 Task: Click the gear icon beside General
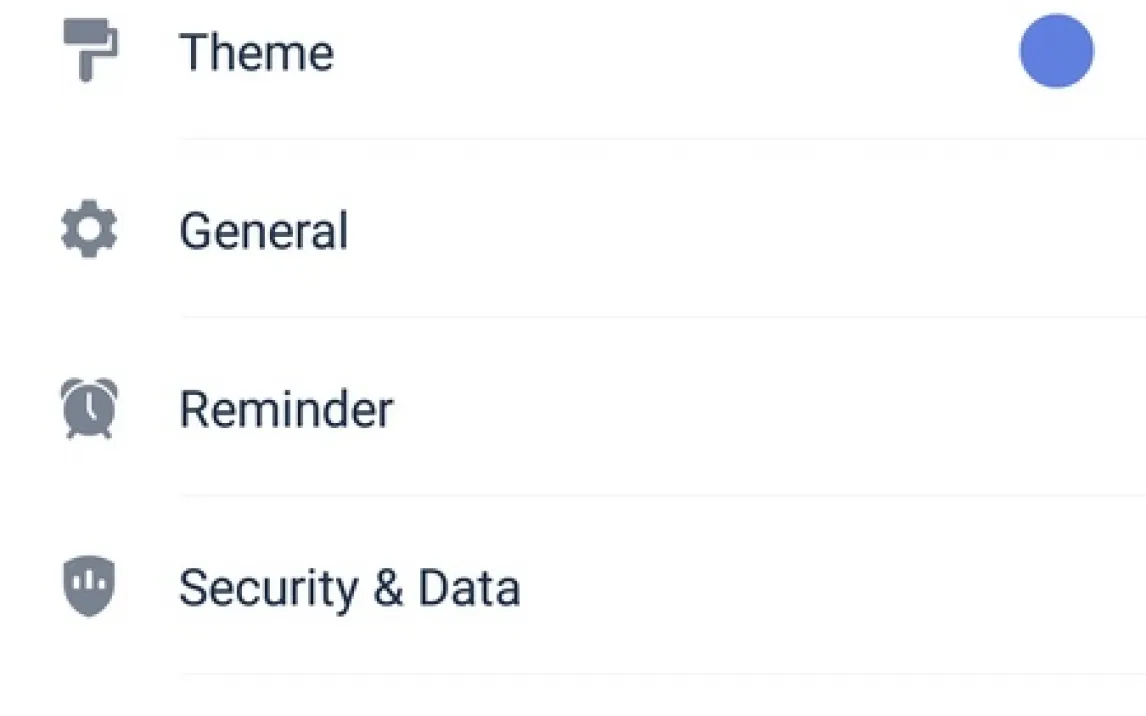(x=89, y=230)
